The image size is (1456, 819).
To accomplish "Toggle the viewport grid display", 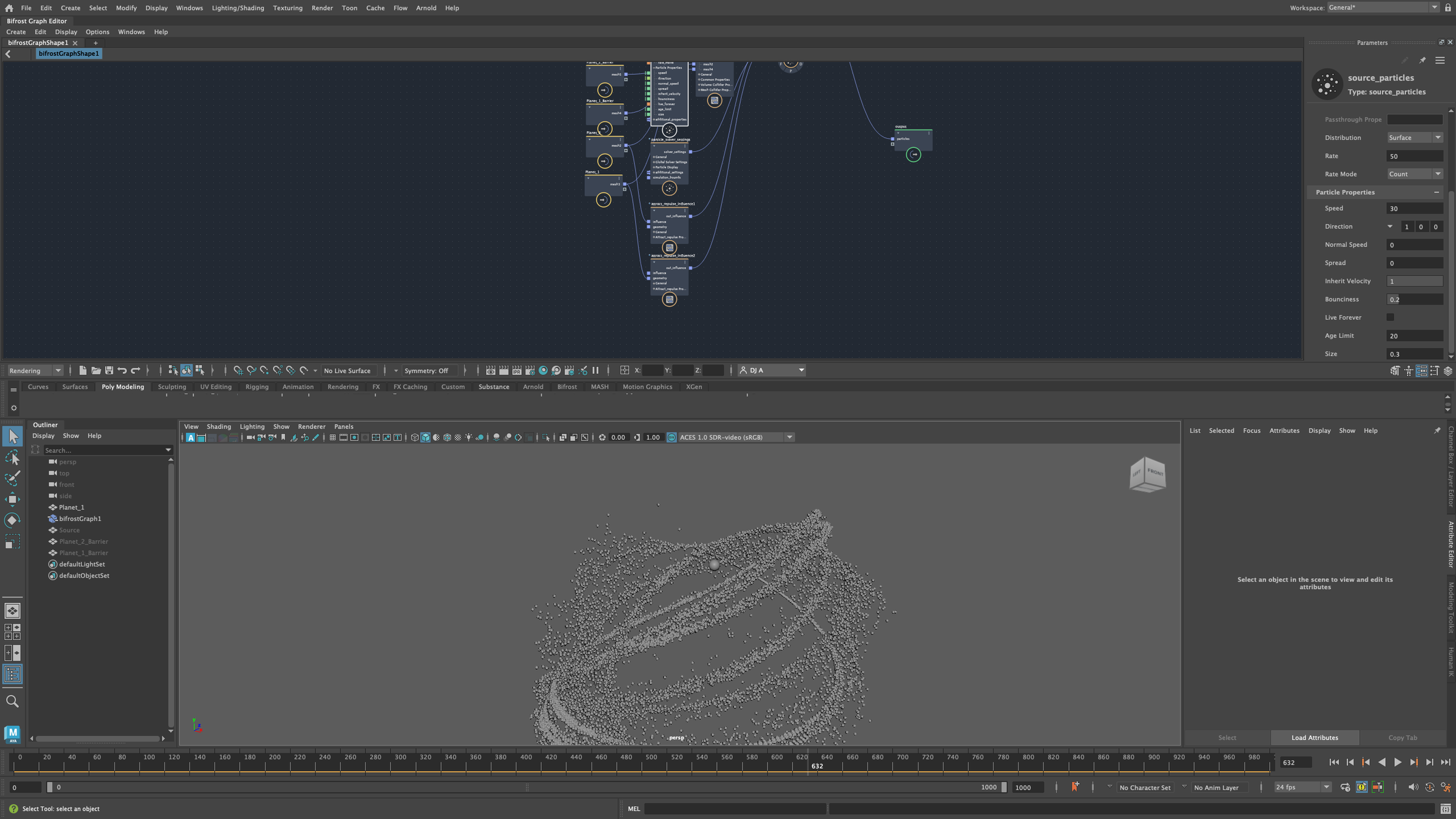I will pos(332,437).
